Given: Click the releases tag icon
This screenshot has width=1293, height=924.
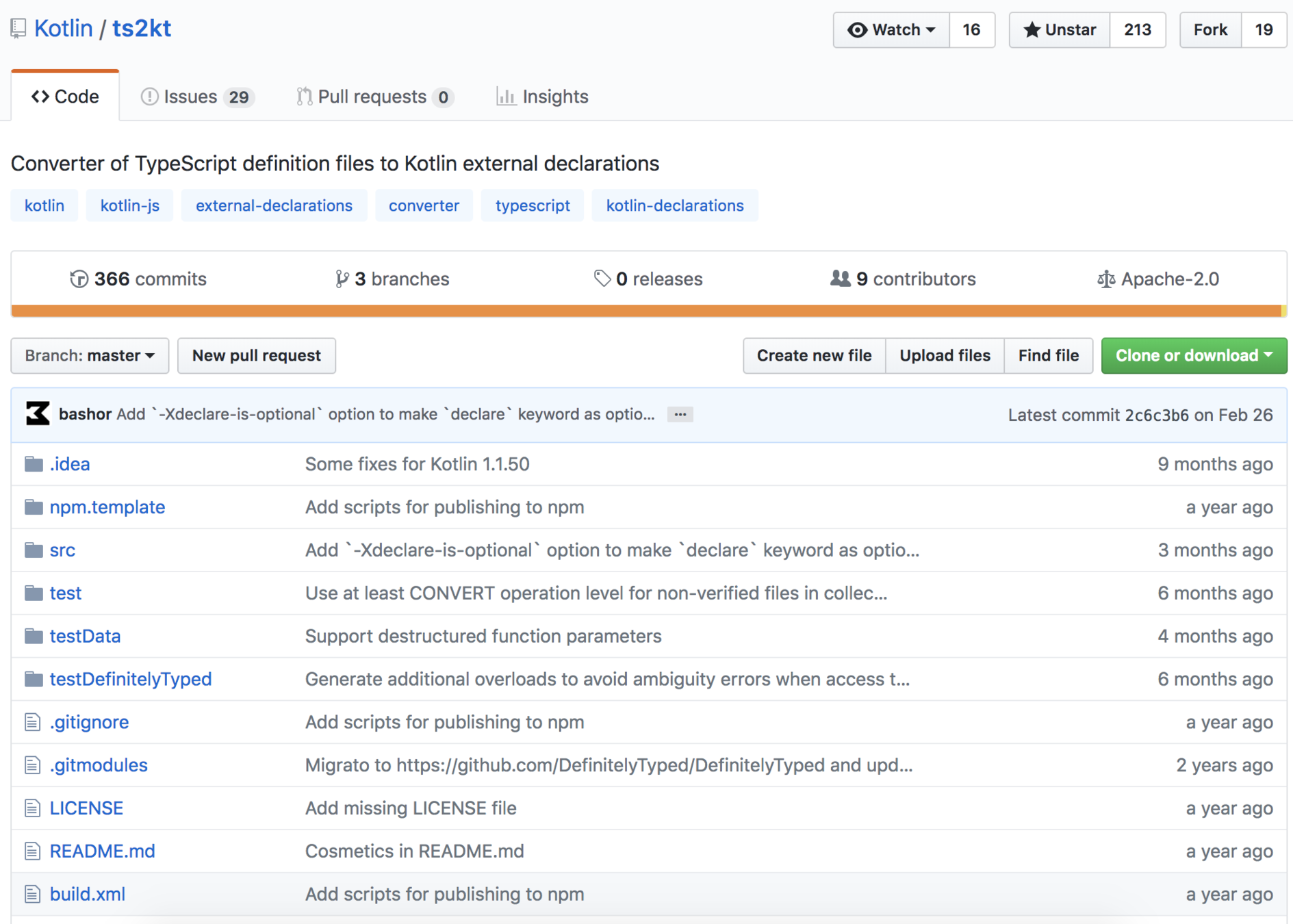Looking at the screenshot, I should coord(602,279).
